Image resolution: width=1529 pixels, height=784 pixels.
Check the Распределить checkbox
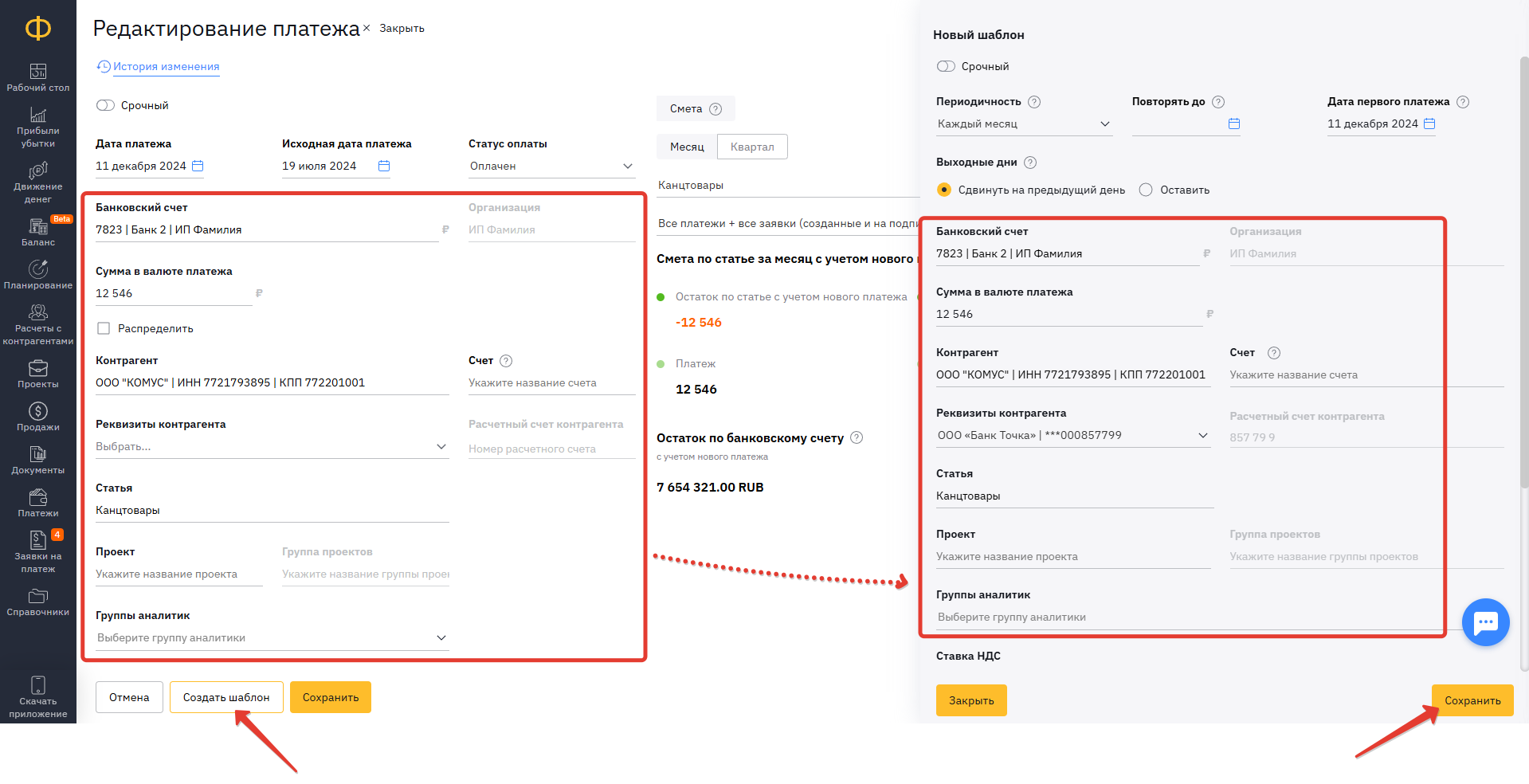[x=104, y=328]
